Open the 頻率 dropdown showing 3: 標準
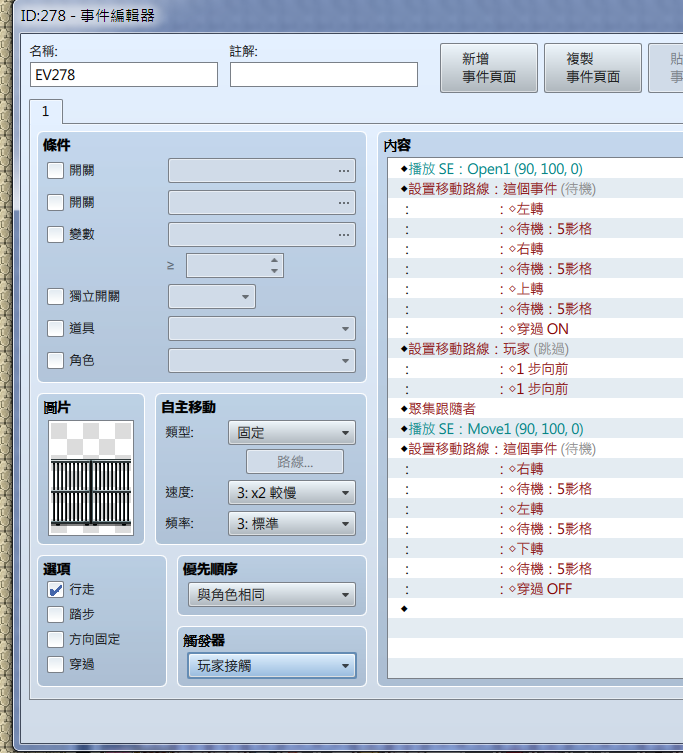This screenshot has width=683, height=753. coord(292,523)
